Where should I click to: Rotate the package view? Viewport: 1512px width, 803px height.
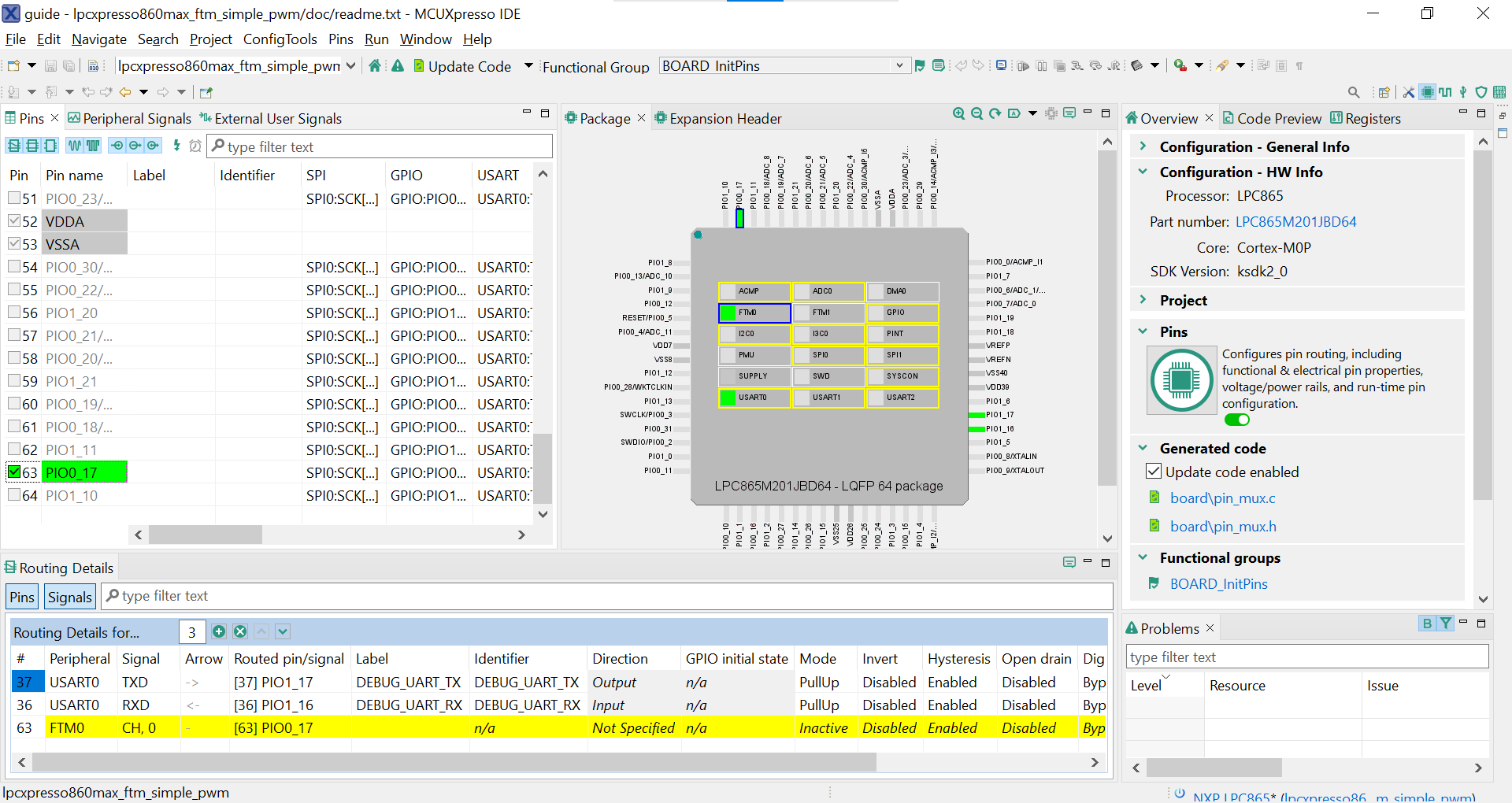[995, 113]
